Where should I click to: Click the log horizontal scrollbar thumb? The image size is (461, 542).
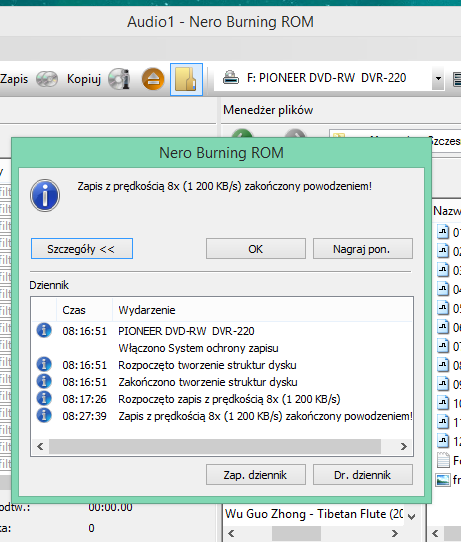pyautogui.click(x=215, y=446)
